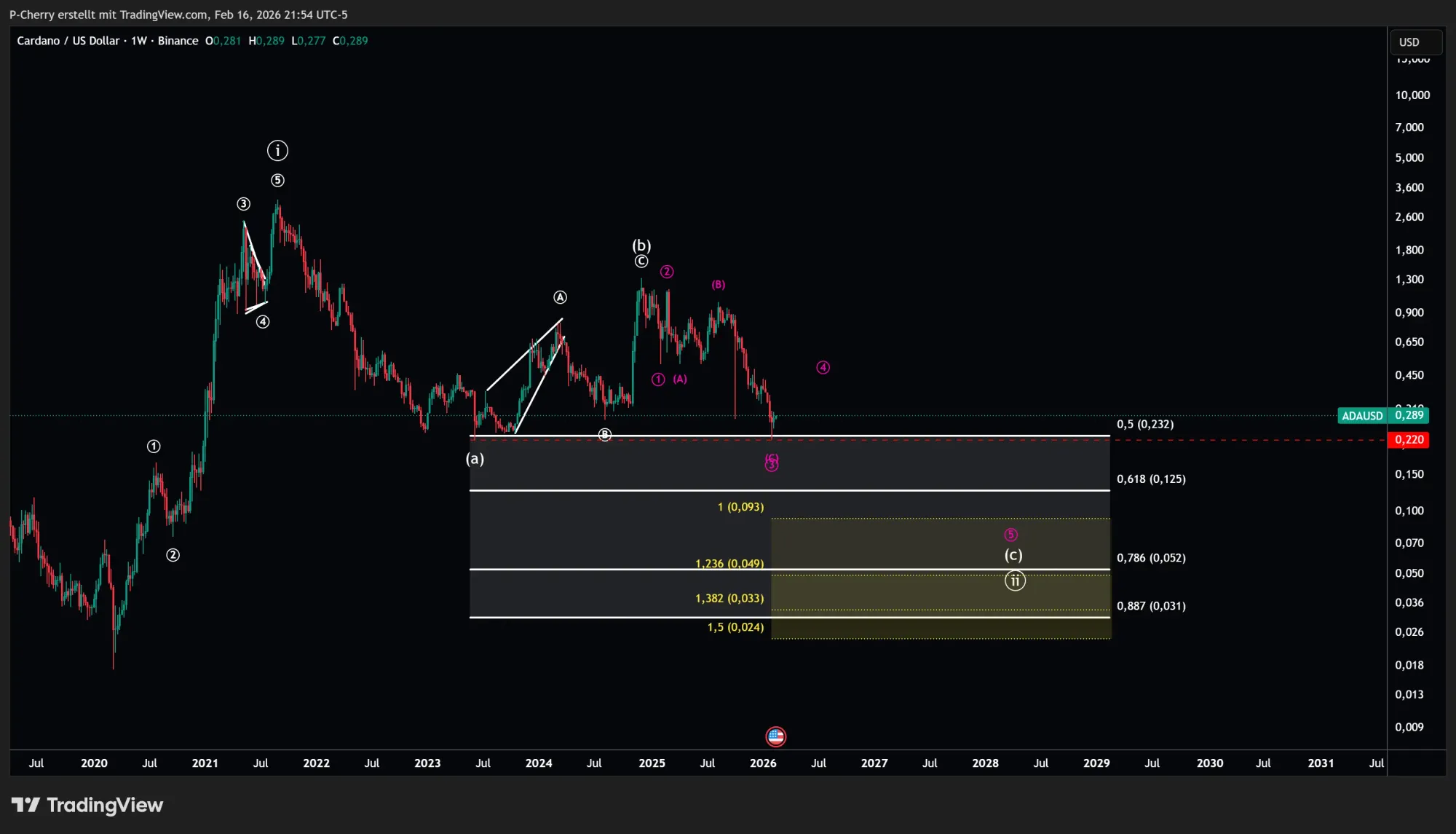The height and width of the screenshot is (834, 1456).
Task: Click the red 0,220 alert price label
Action: tap(1409, 439)
